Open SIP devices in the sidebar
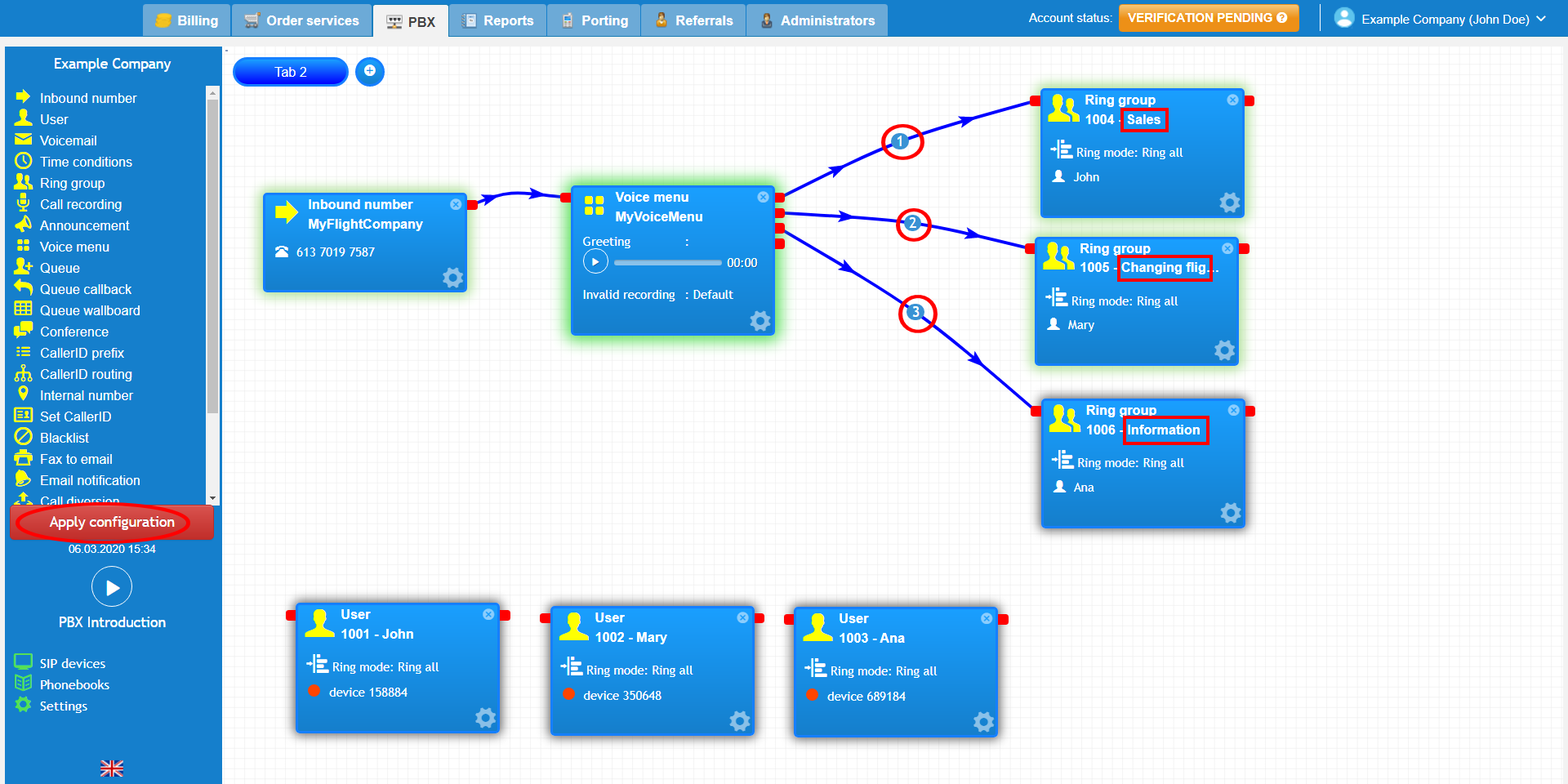 (60, 663)
